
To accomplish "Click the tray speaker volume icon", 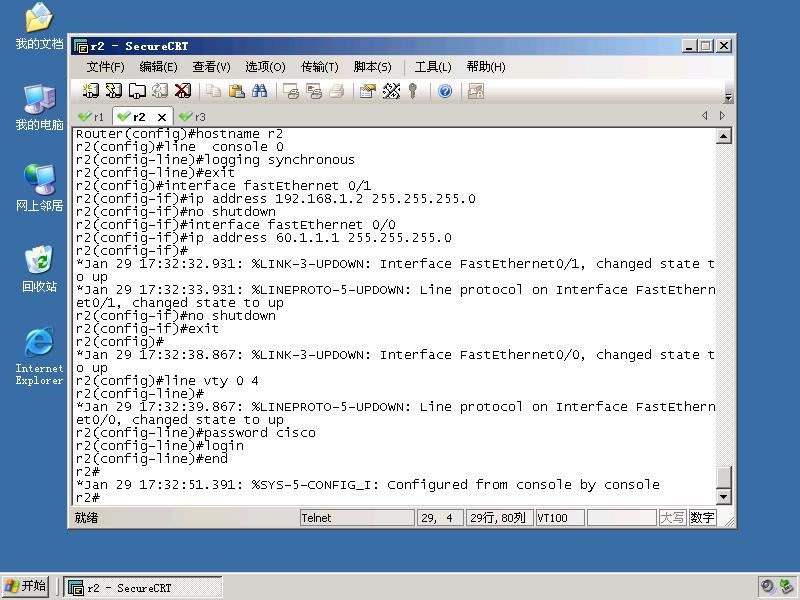I will 767,586.
